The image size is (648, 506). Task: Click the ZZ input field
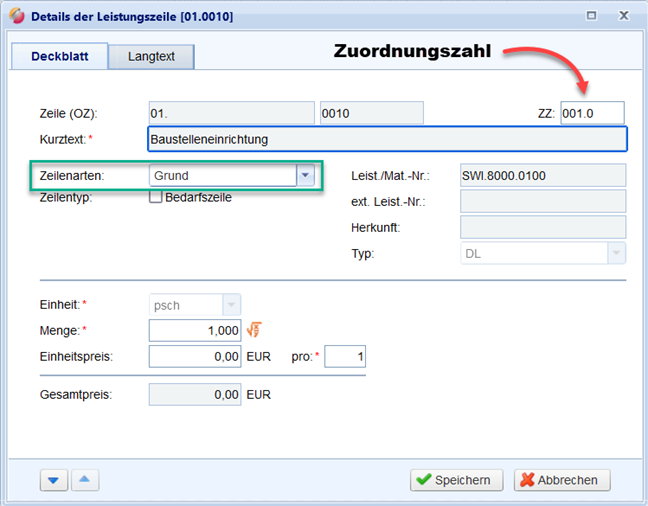(592, 113)
